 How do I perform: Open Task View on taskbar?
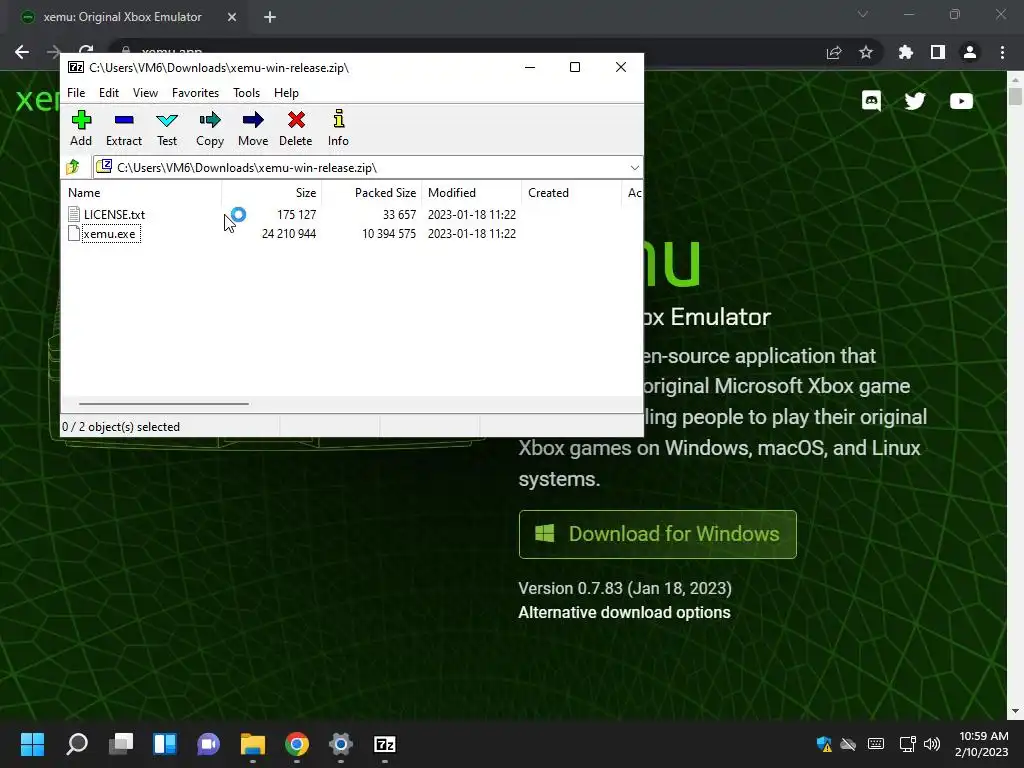pyautogui.click(x=121, y=744)
